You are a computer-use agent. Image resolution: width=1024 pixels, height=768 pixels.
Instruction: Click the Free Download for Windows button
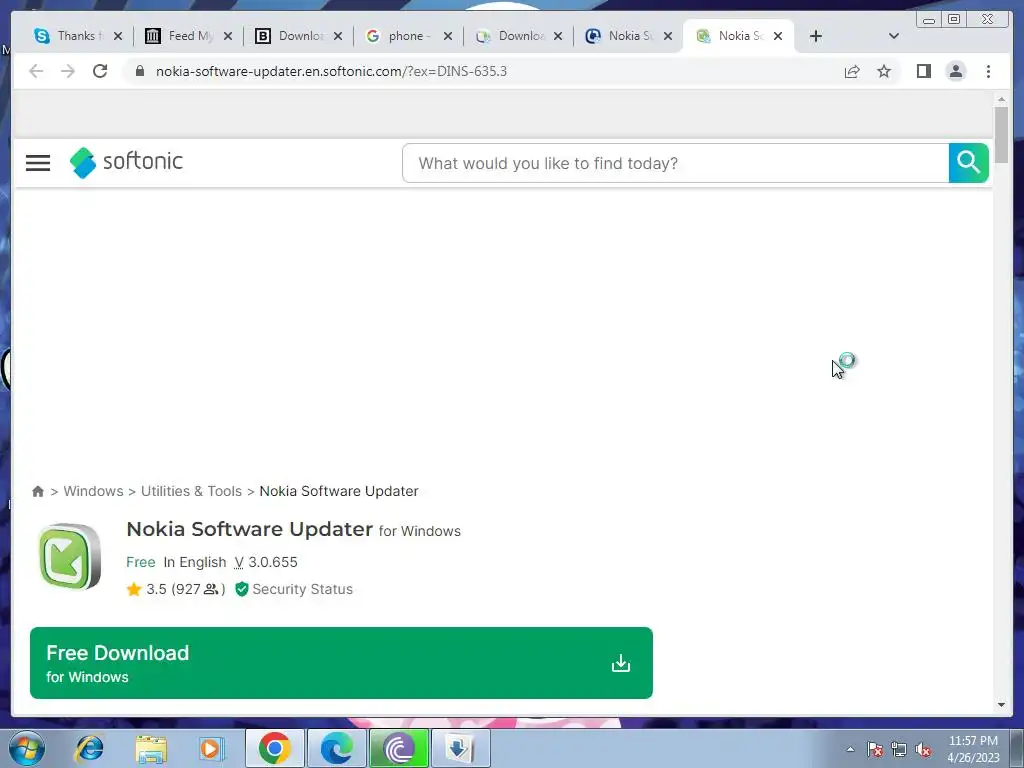coord(342,663)
